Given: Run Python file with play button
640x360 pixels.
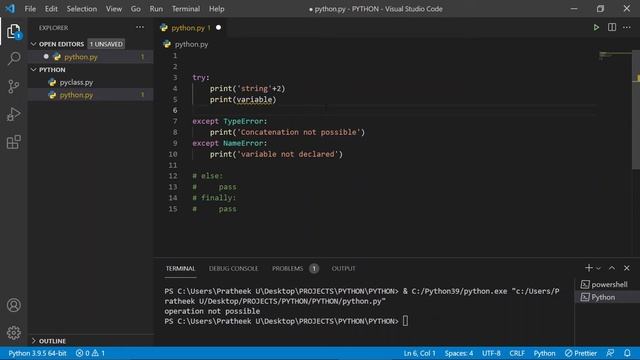Looking at the screenshot, I should 596,27.
